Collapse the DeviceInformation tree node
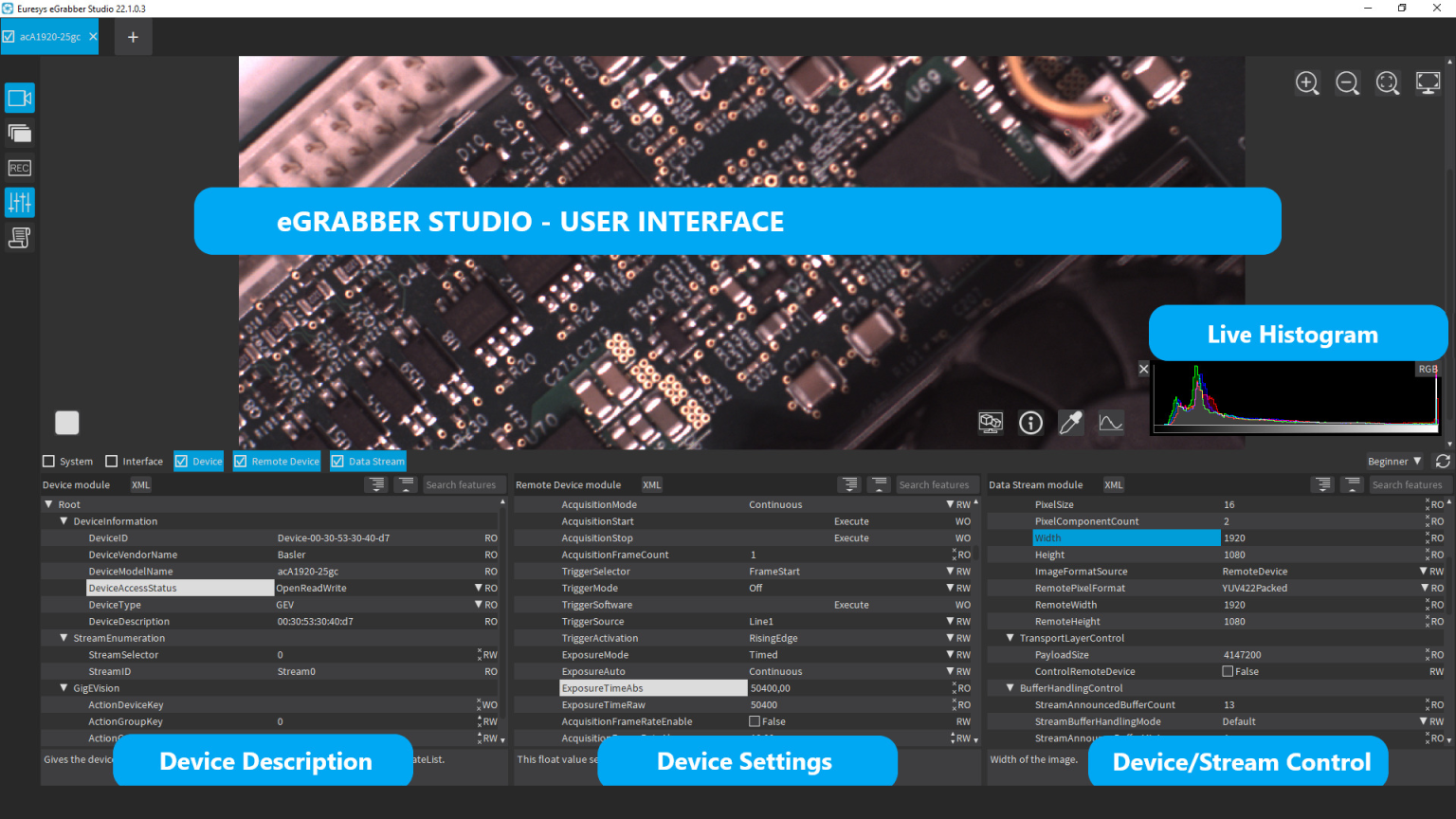 coord(64,521)
